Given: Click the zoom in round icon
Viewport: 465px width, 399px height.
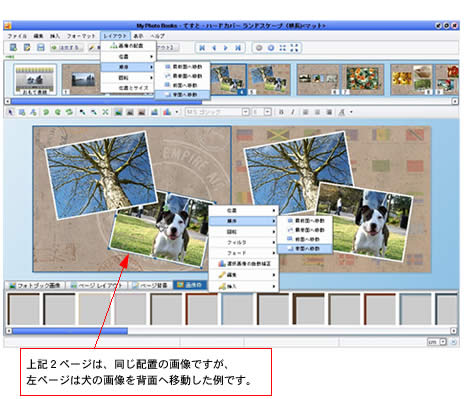Looking at the screenshot, I should [x=271, y=48].
